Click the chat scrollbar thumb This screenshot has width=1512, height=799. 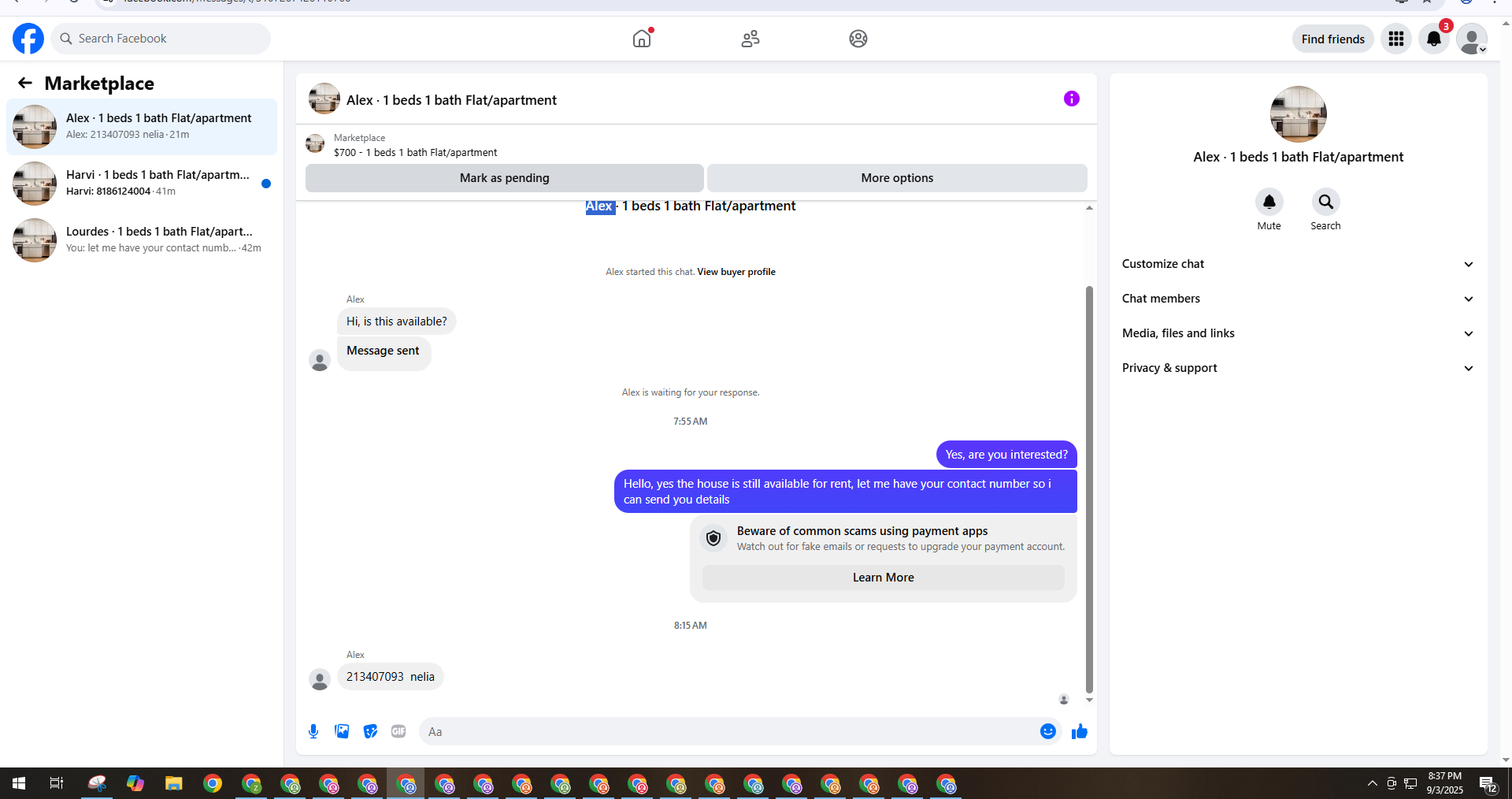click(1089, 489)
